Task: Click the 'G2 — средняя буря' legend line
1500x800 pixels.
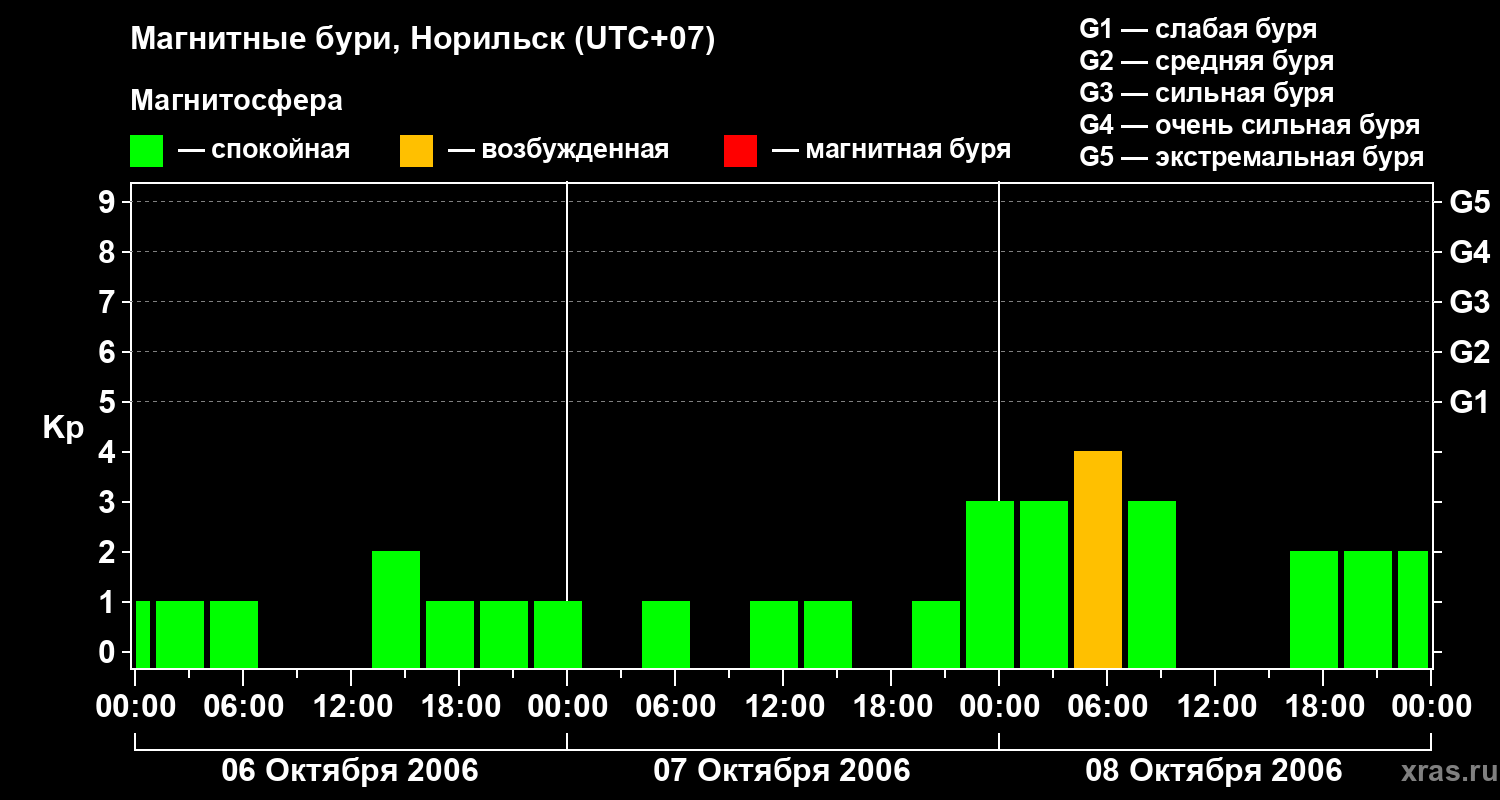Action: click(x=1206, y=61)
